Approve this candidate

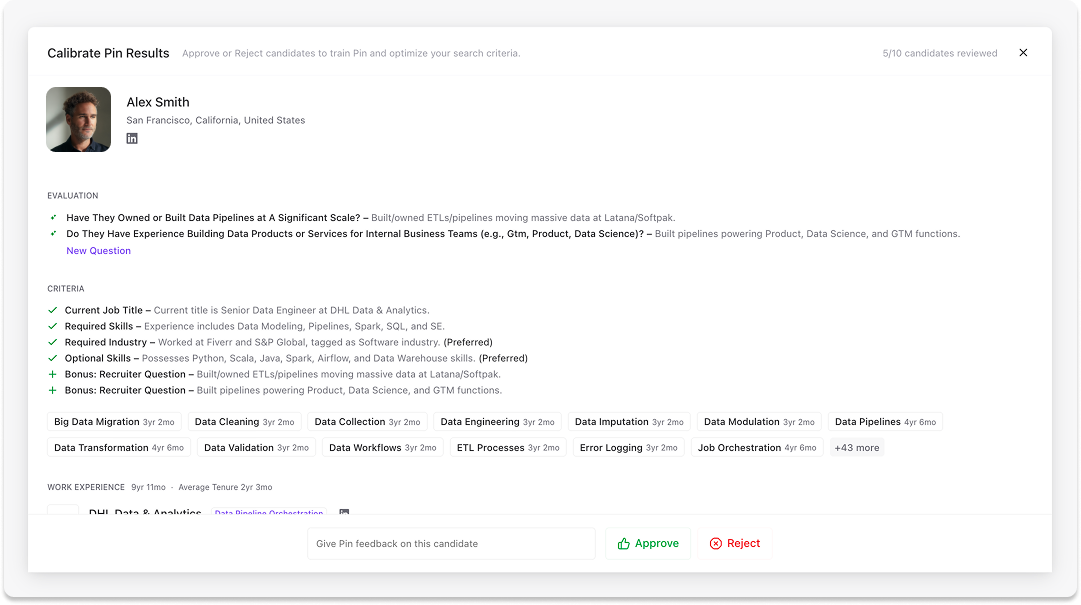[x=648, y=544]
